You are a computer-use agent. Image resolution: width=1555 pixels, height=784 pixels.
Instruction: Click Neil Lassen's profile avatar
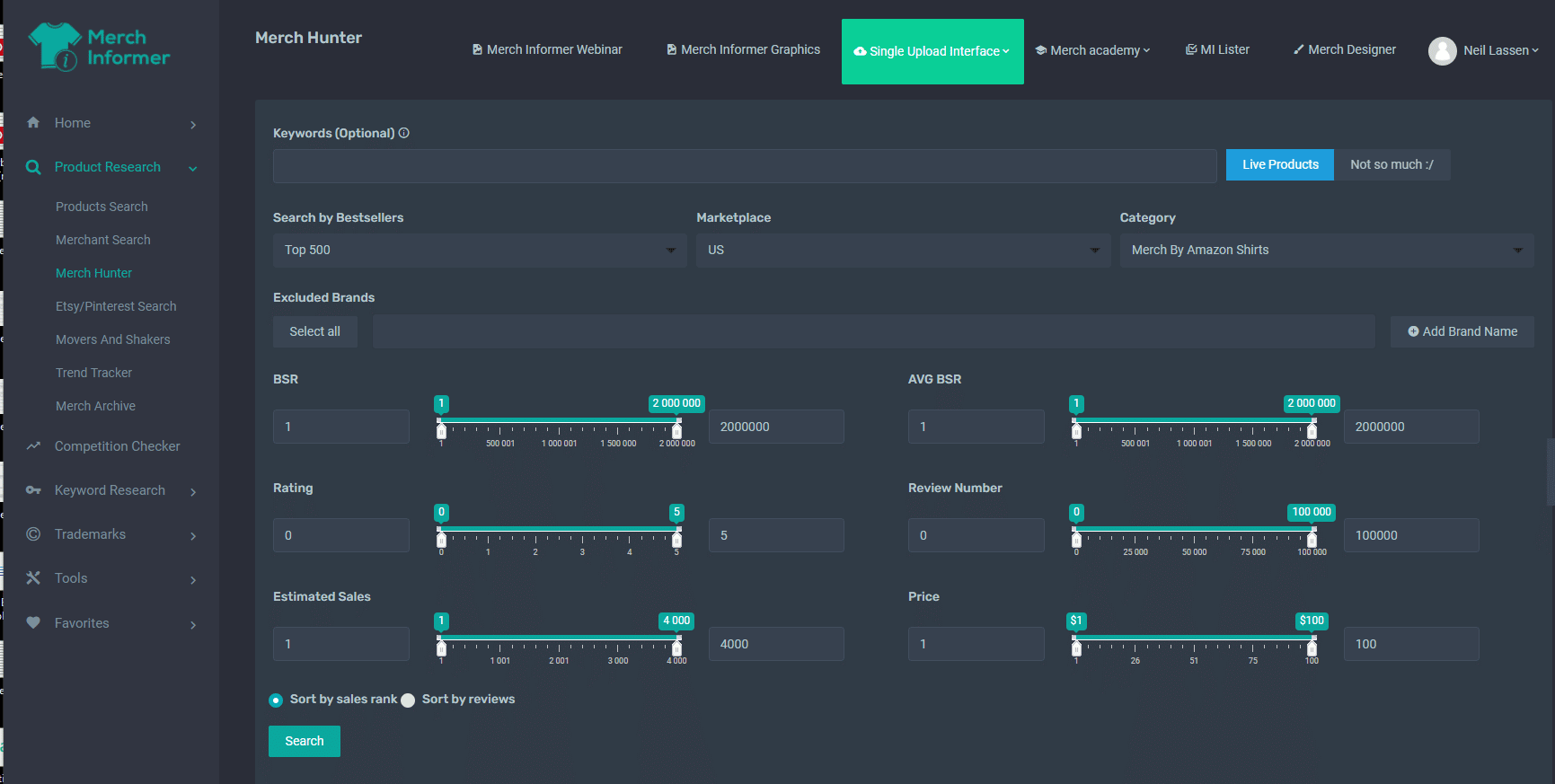tap(1443, 50)
